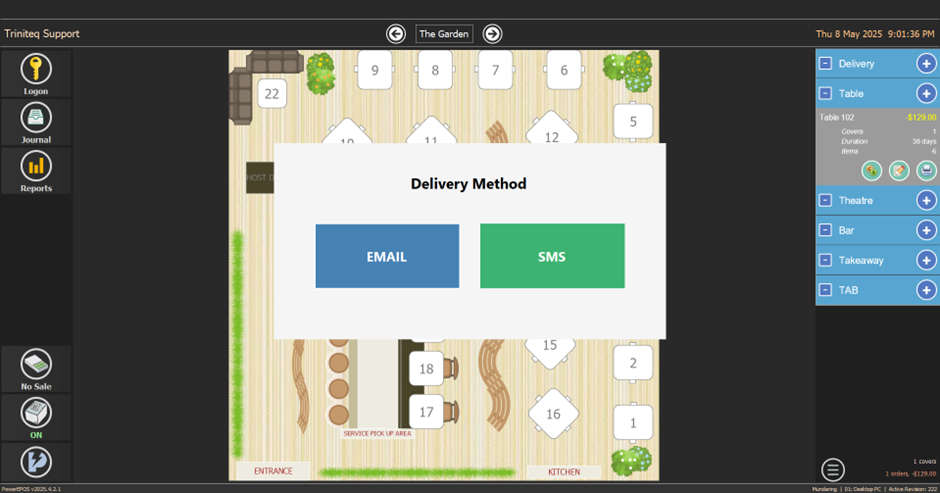This screenshot has width=940, height=493.
Task: Open the hamburger menu icon at bottom right
Action: coord(833,470)
